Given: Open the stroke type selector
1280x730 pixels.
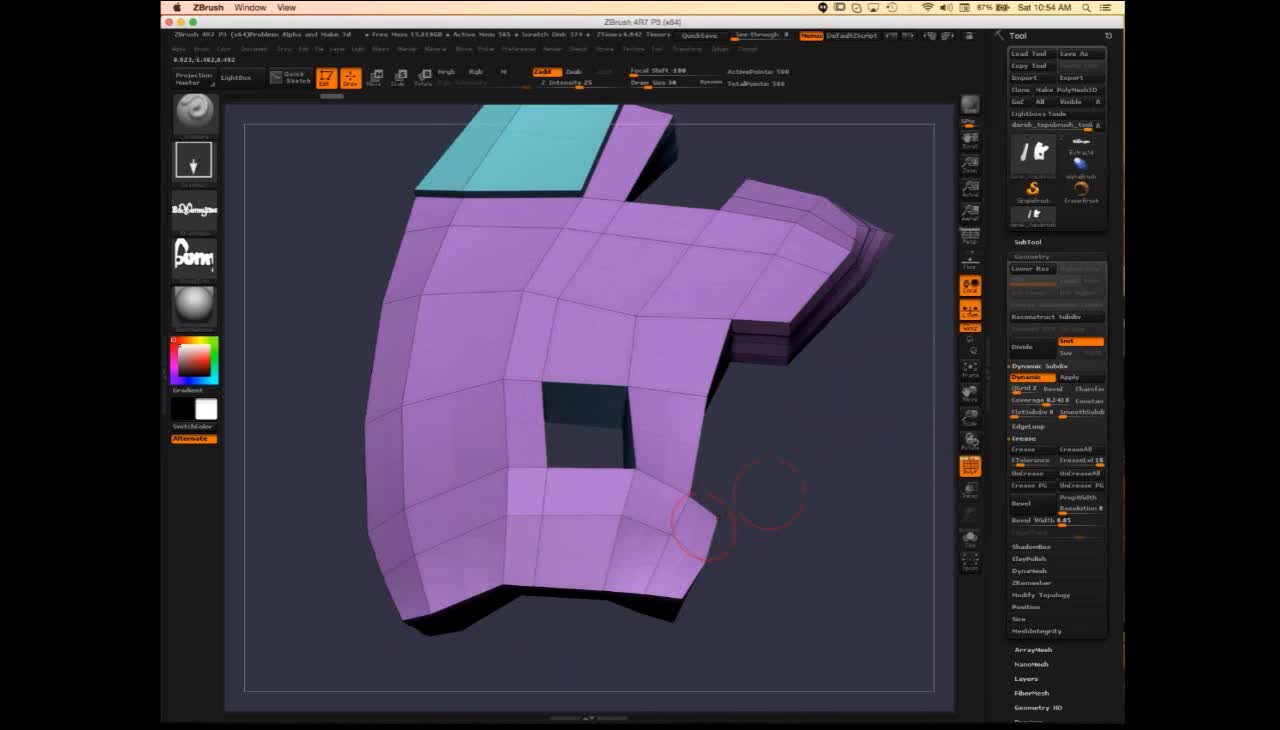Looking at the screenshot, I should [194, 161].
